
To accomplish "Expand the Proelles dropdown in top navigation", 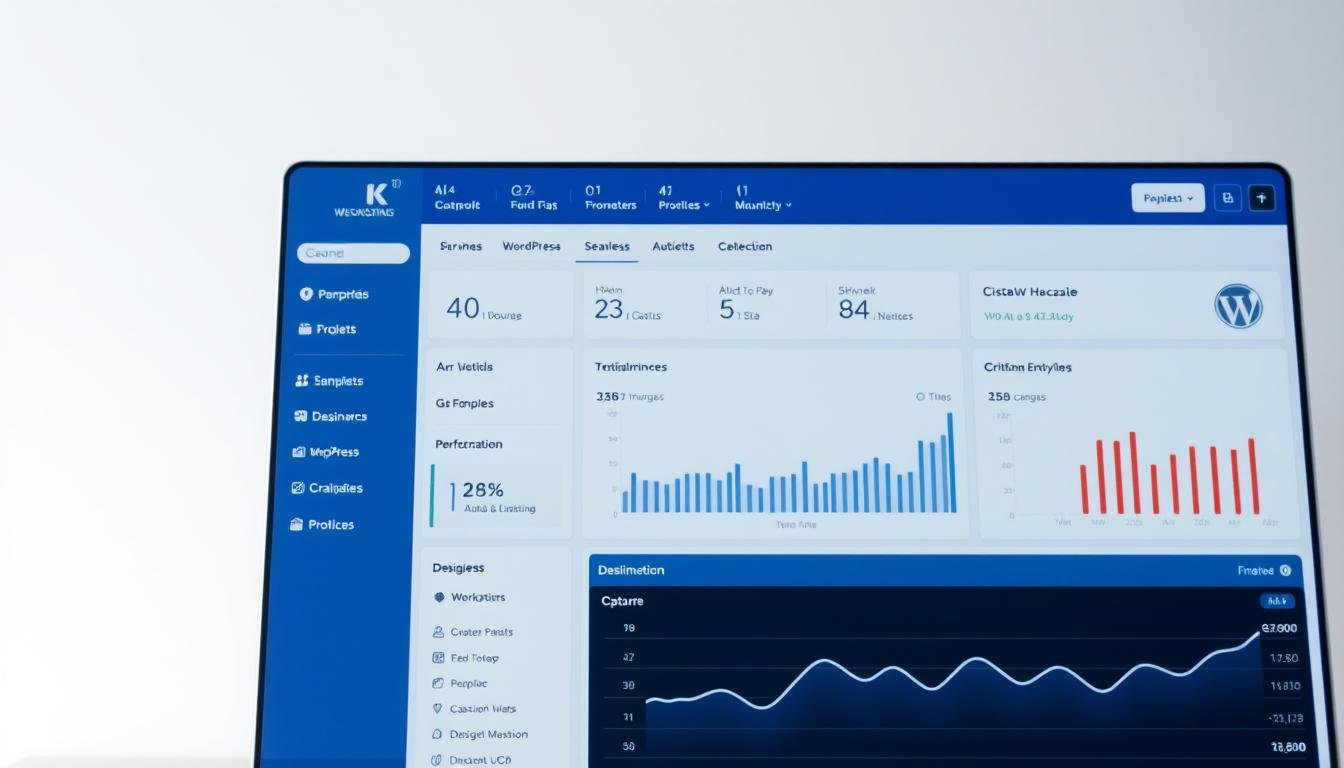I will [684, 204].
